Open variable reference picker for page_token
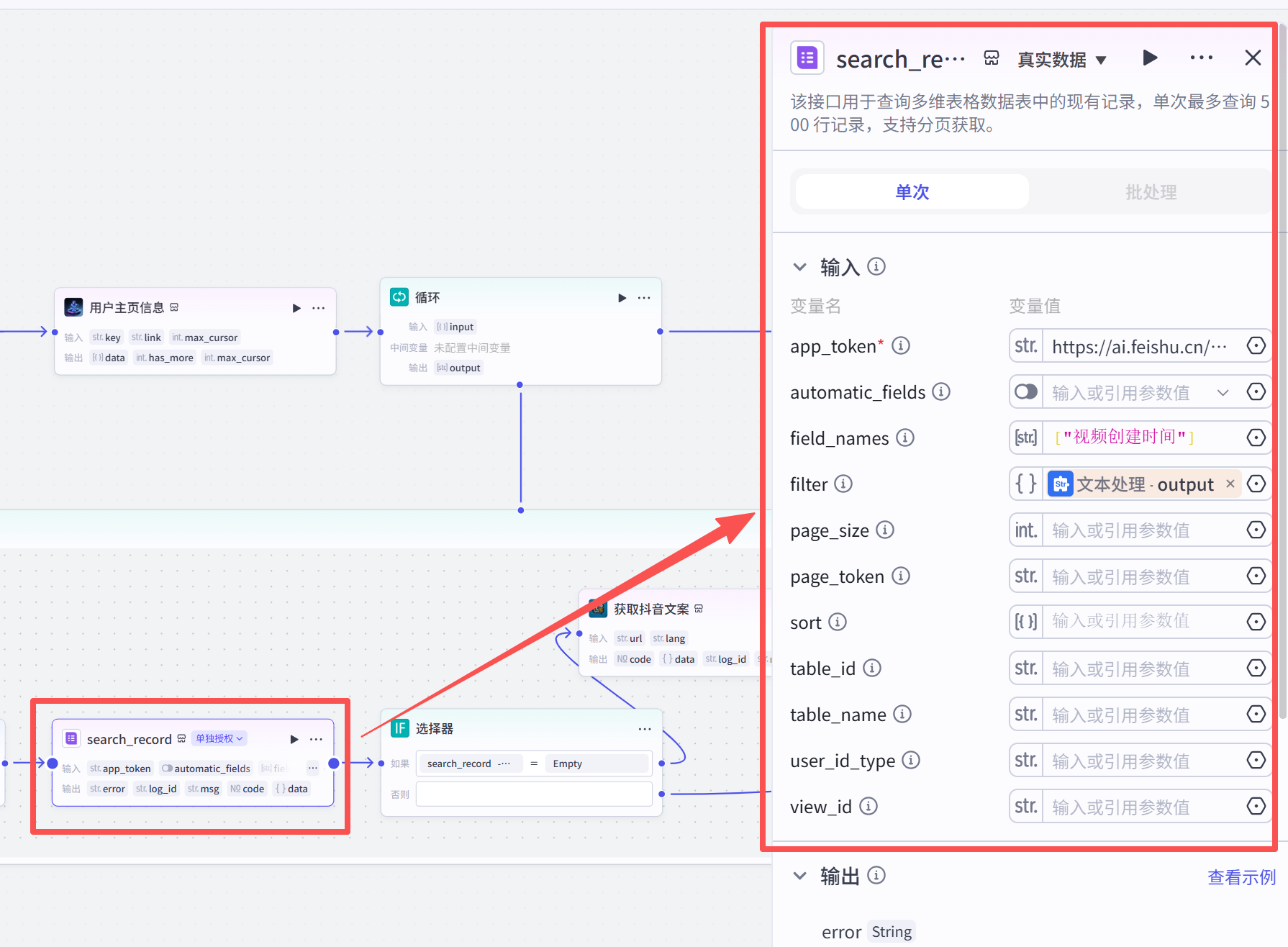1288x947 pixels. tap(1256, 576)
